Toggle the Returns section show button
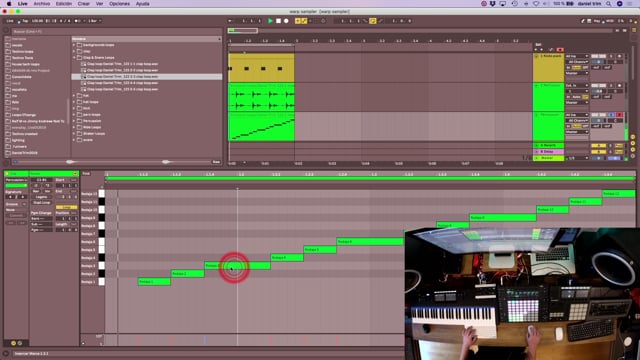The width and height of the screenshot is (640, 360). (633, 143)
